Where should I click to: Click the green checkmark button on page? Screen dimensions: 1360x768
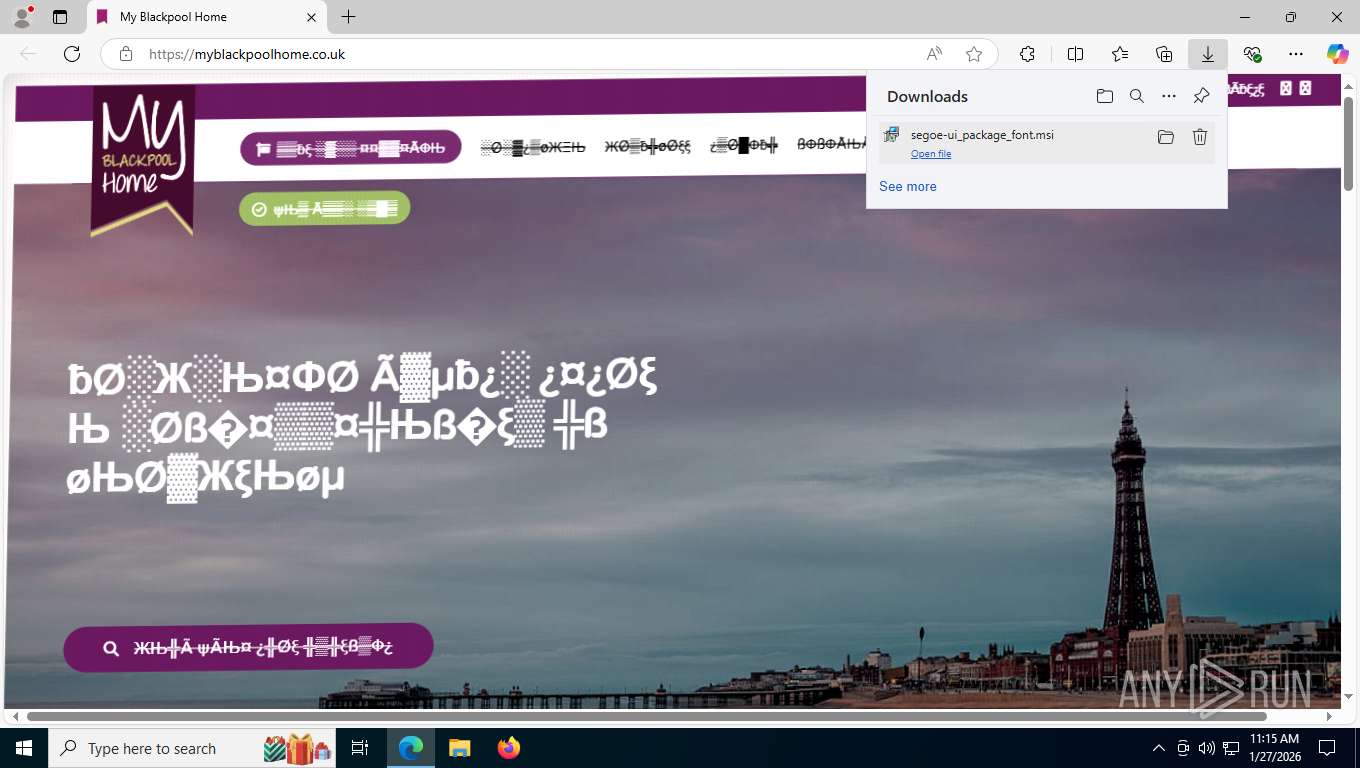point(324,208)
